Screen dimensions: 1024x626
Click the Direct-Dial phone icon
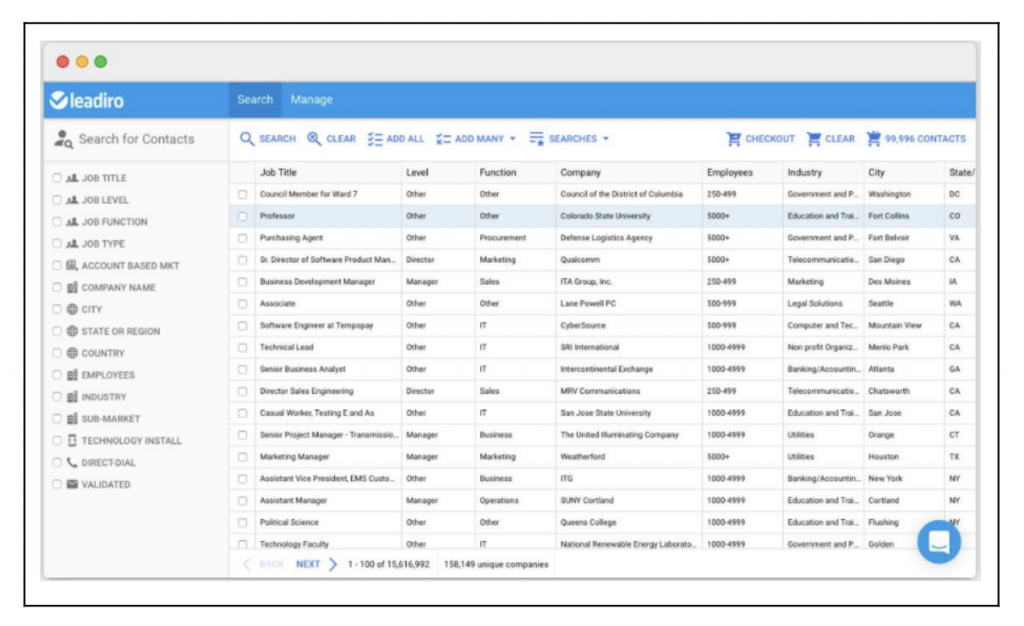(72, 462)
